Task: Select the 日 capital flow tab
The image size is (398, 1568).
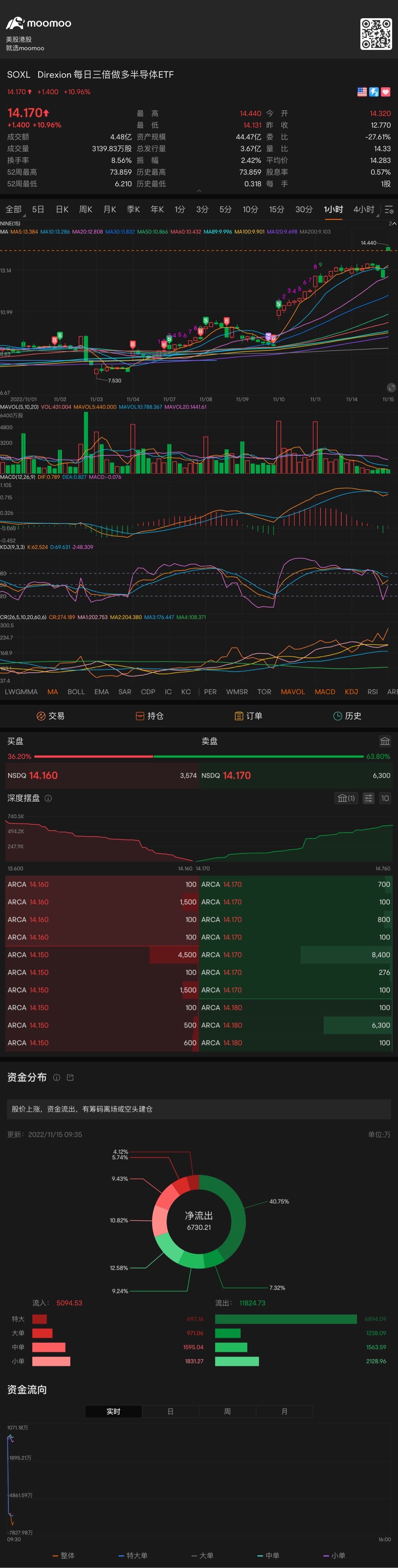Action: pos(171,1411)
